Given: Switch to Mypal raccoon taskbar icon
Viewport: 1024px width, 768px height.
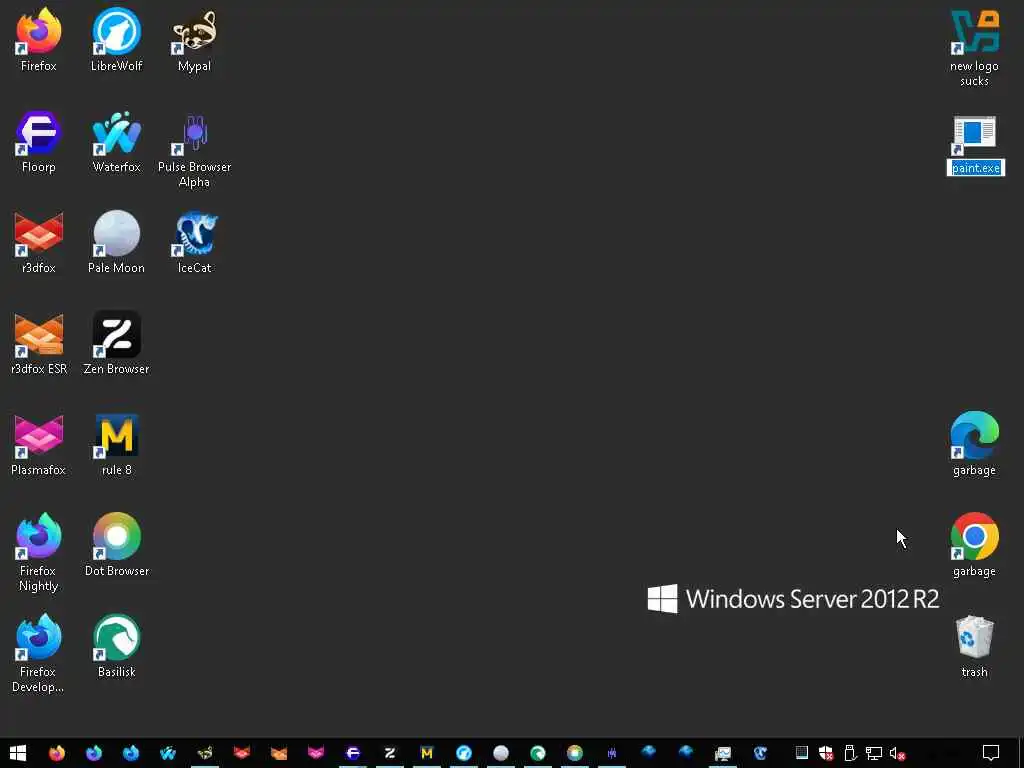Looking at the screenshot, I should coord(204,753).
